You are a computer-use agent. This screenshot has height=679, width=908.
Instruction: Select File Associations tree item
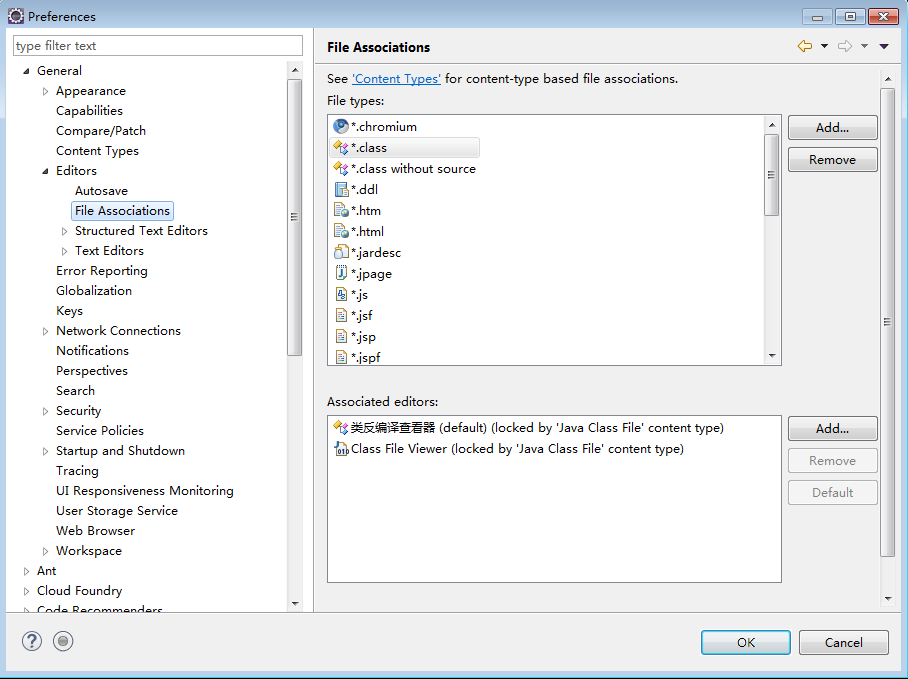(x=122, y=211)
